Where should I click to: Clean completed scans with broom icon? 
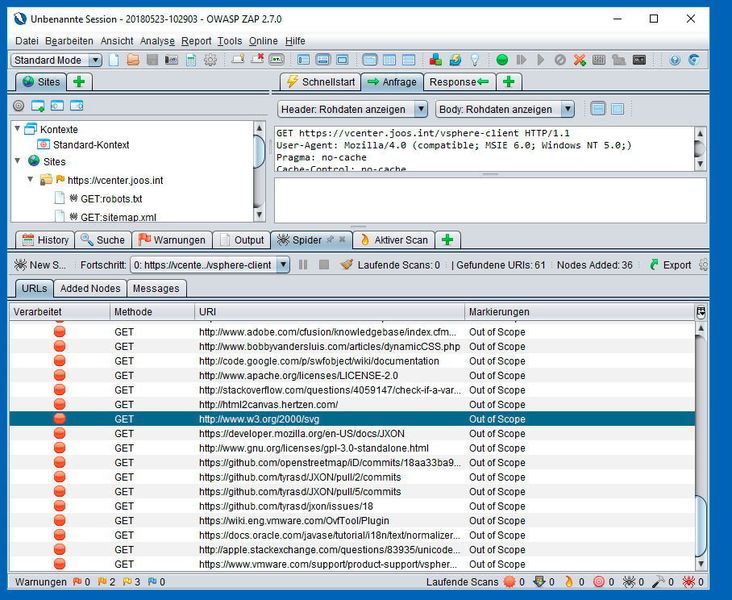[x=346, y=265]
